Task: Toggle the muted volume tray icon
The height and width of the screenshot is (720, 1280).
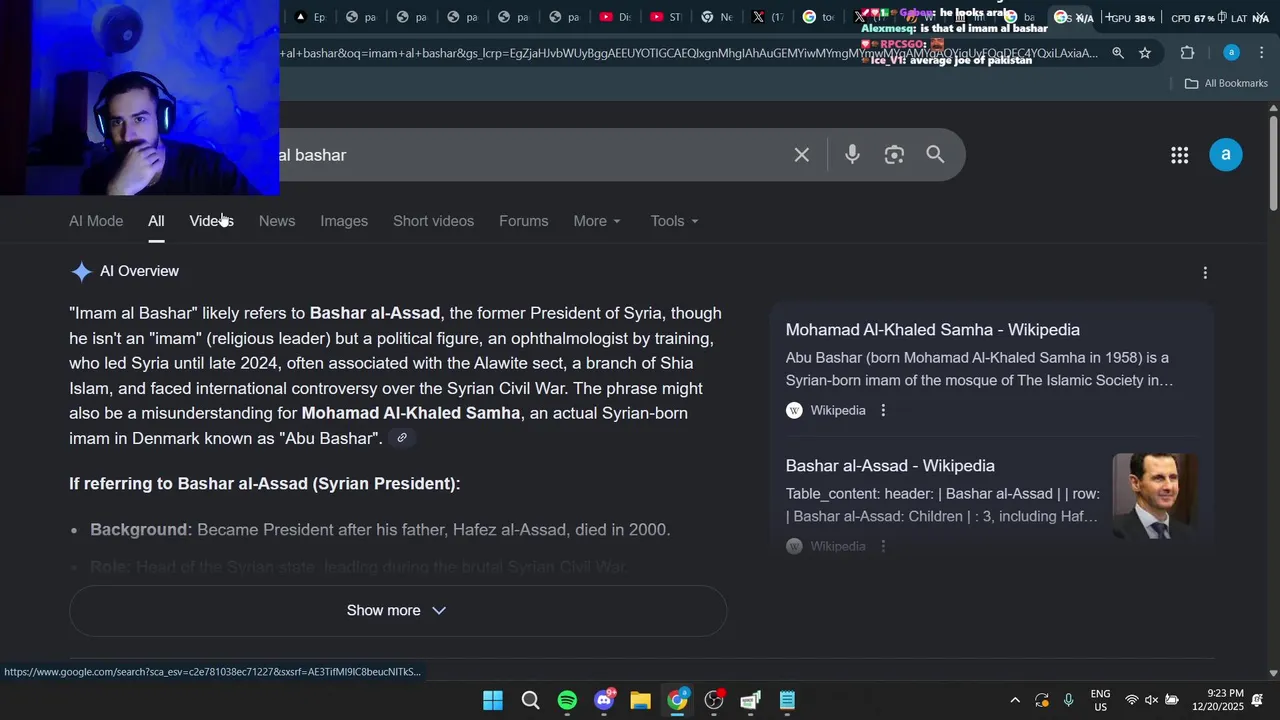Action: tap(1151, 700)
